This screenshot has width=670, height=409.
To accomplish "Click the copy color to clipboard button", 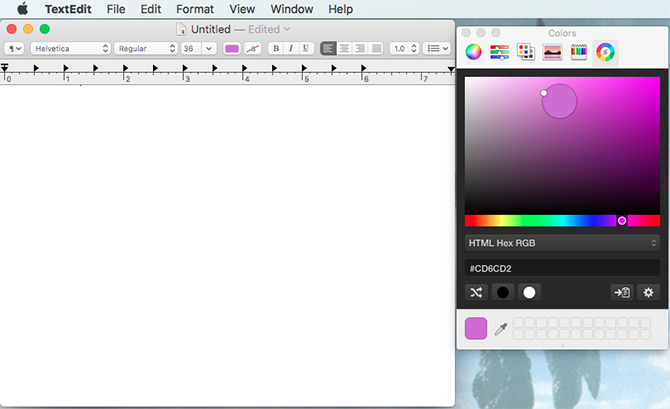I will 622,292.
